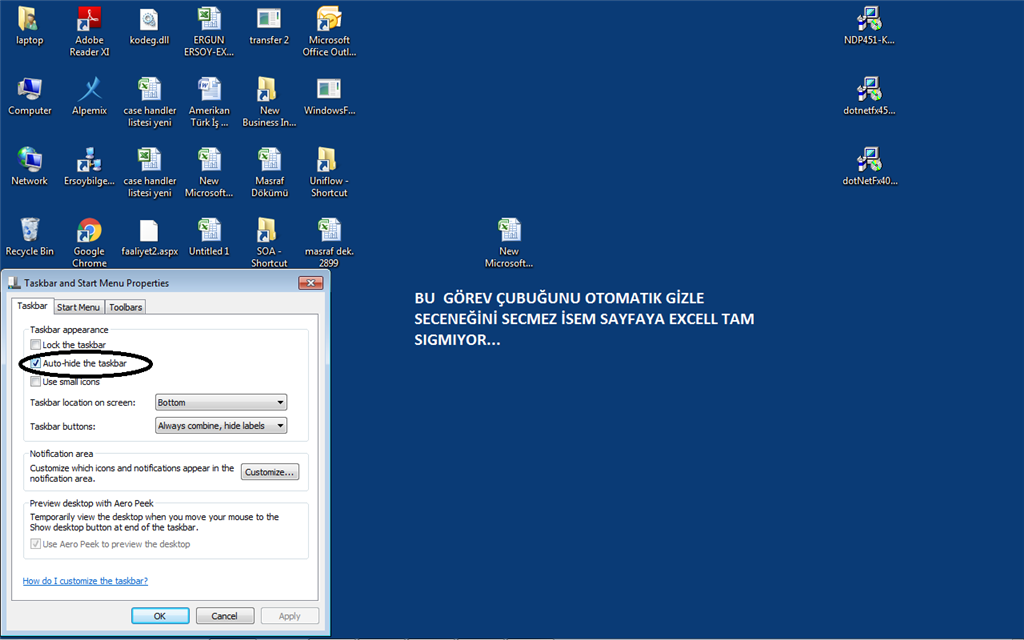Open Taskbar location on screen dropdown
1024x640 pixels.
coord(221,402)
